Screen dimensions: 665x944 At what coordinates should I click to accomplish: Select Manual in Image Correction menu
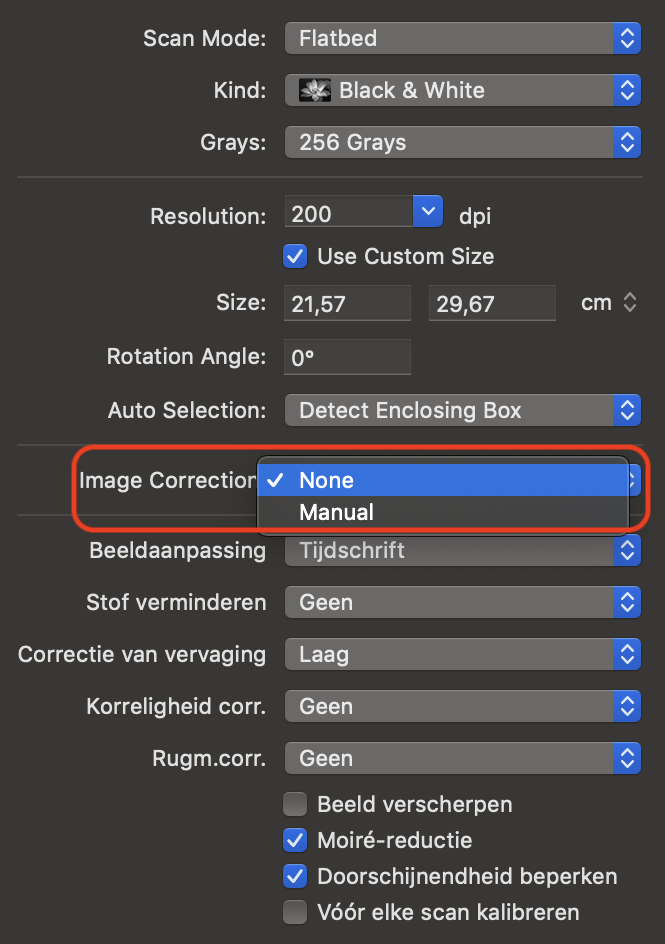click(x=443, y=512)
